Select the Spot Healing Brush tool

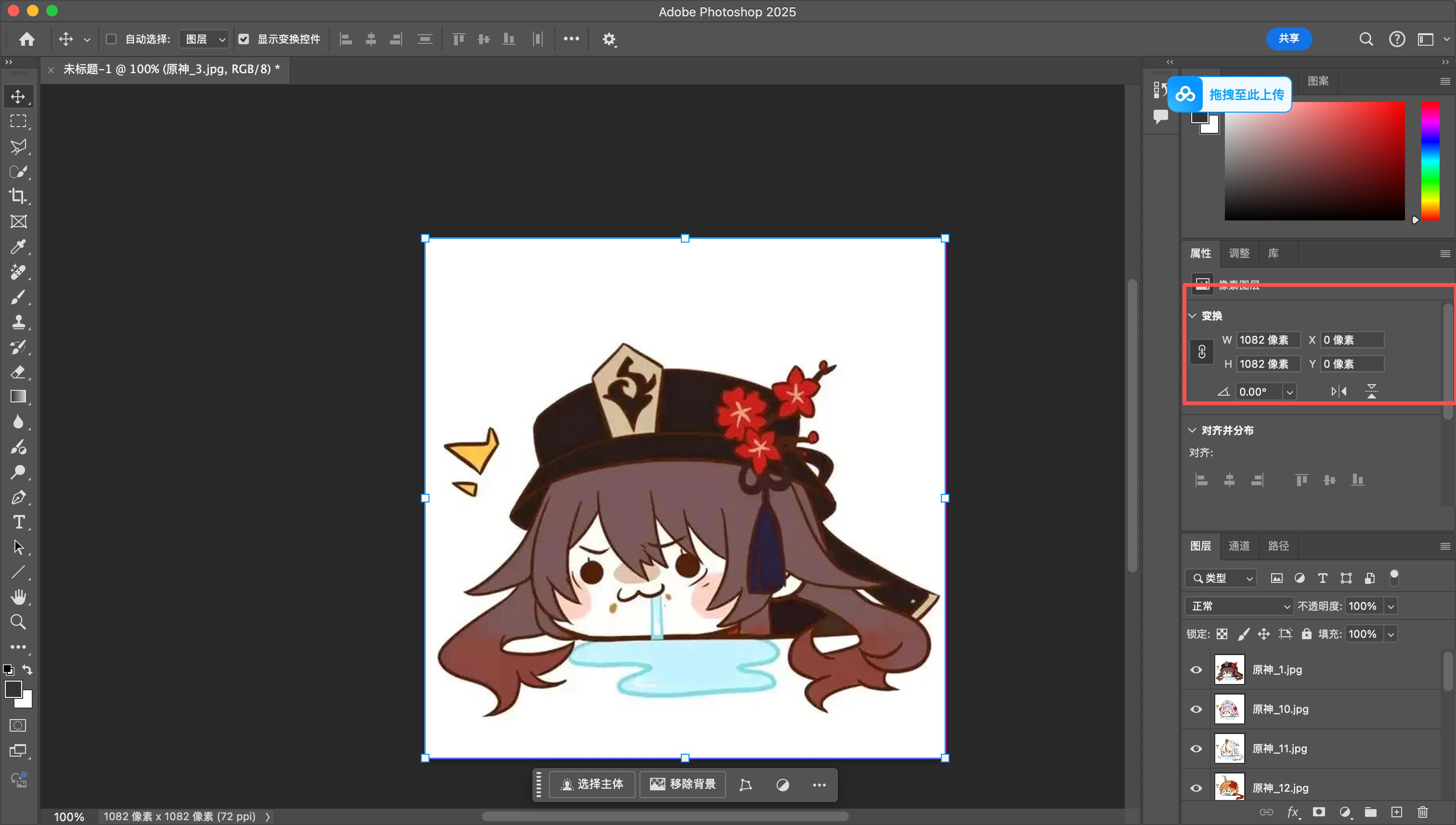(x=18, y=271)
